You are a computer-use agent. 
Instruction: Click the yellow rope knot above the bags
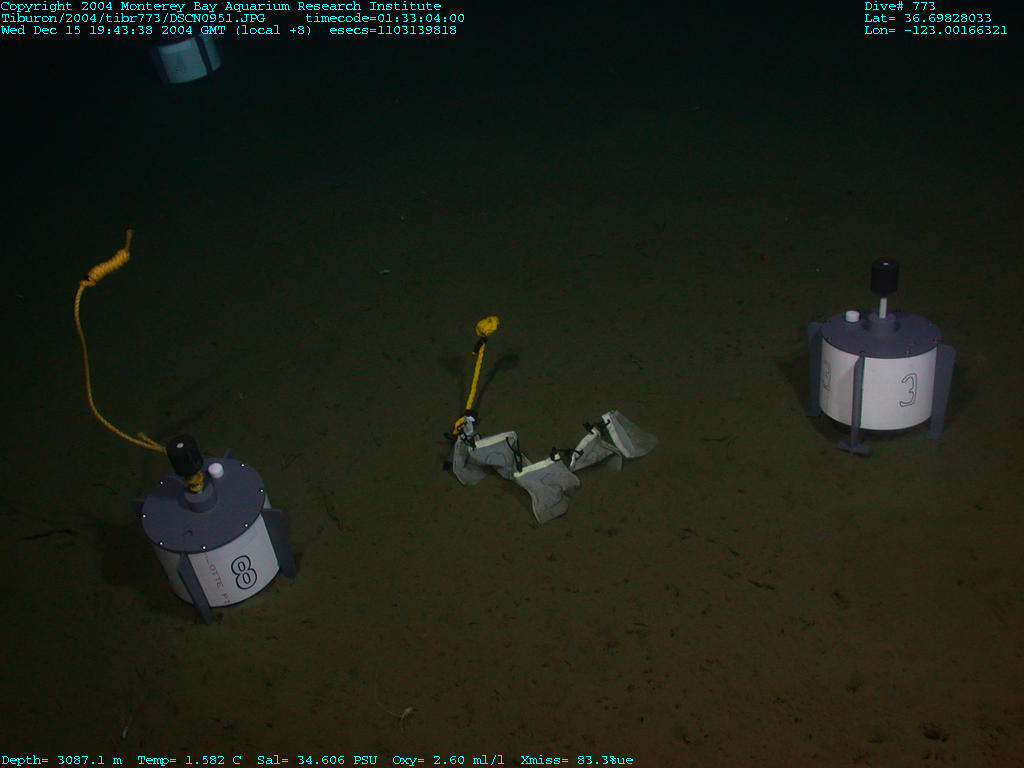pos(487,326)
